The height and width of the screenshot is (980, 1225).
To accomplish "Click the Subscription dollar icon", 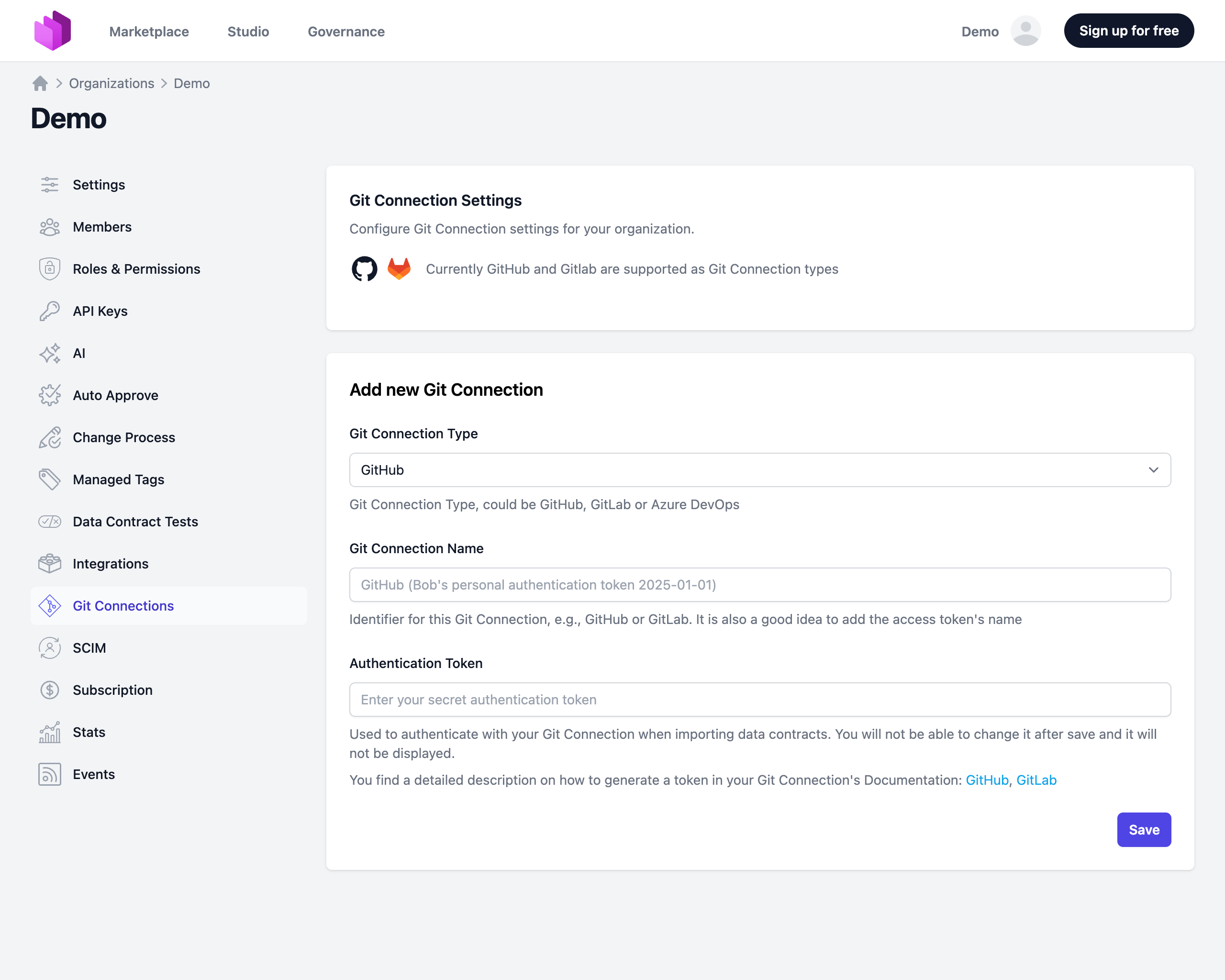I will pyautogui.click(x=49, y=690).
